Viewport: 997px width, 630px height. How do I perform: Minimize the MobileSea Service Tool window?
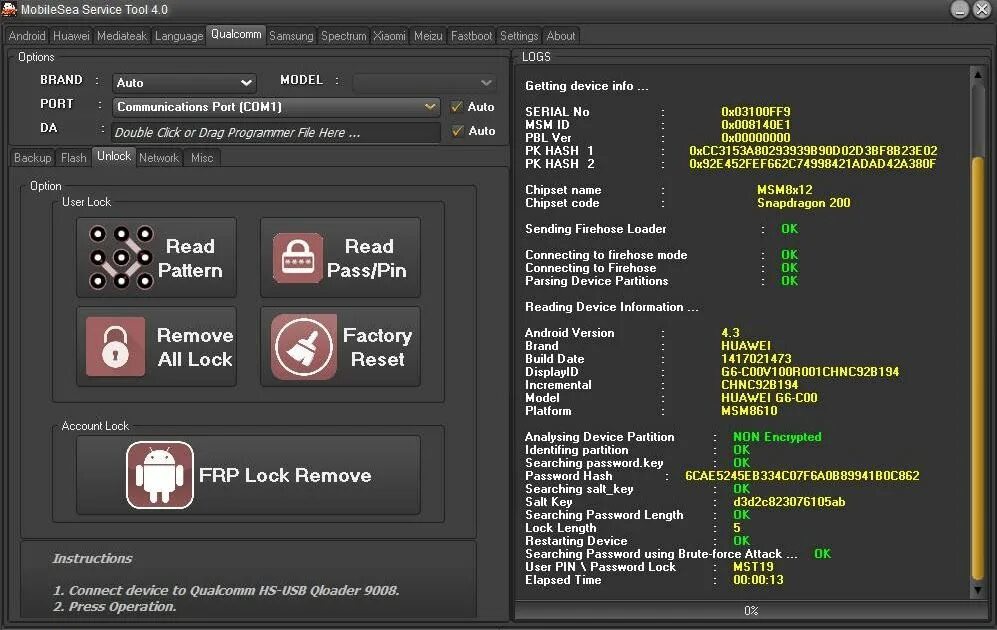click(x=959, y=9)
